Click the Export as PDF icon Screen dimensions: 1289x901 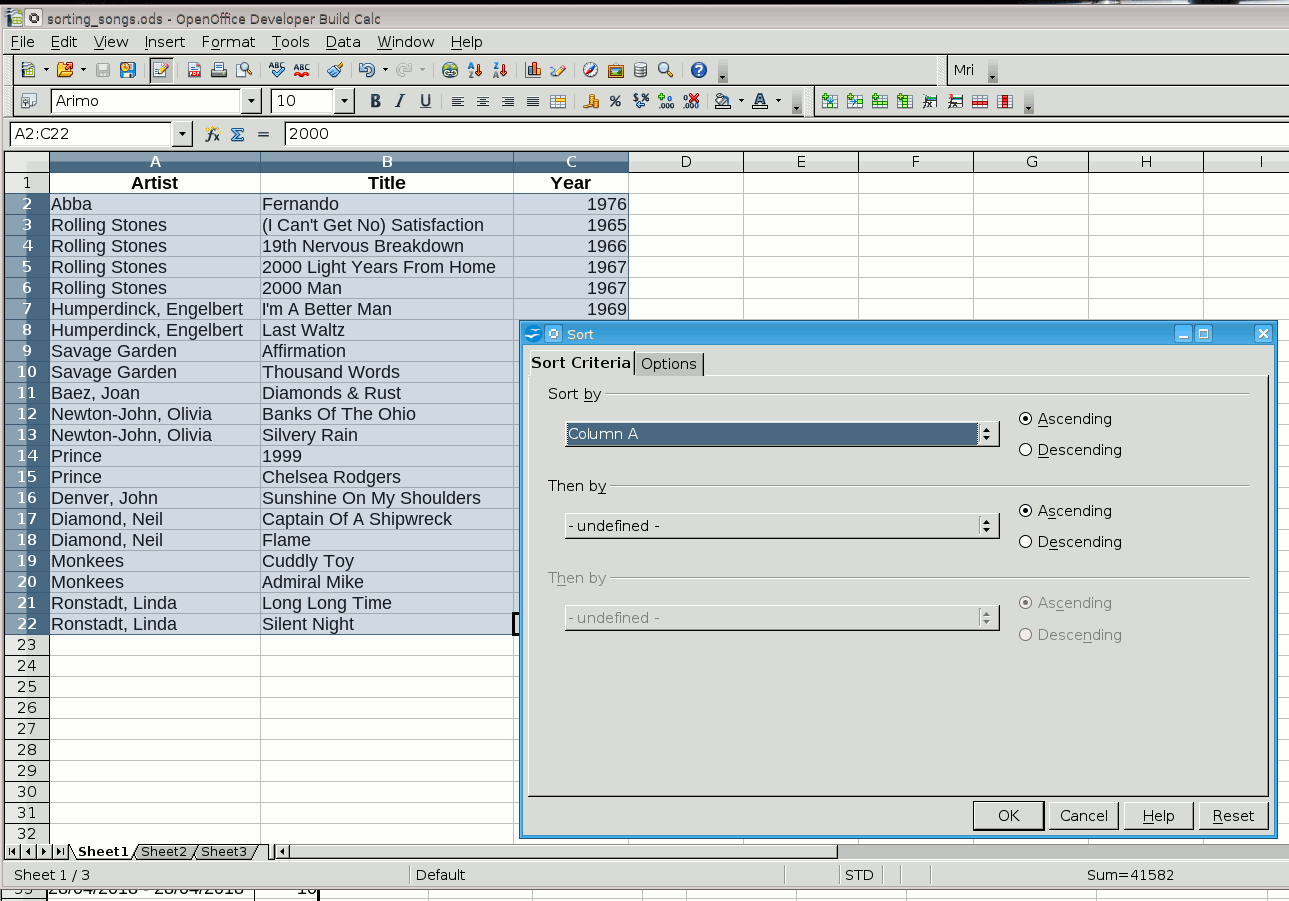pos(194,70)
